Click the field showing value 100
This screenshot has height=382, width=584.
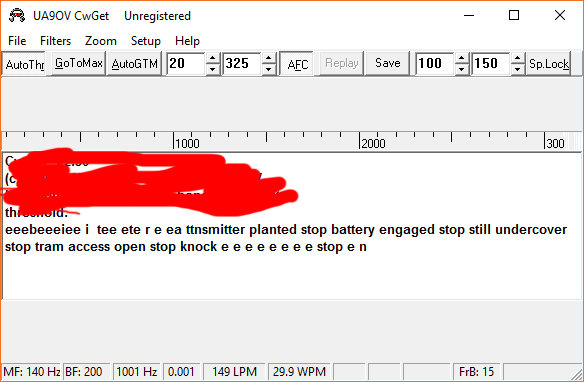tap(434, 64)
